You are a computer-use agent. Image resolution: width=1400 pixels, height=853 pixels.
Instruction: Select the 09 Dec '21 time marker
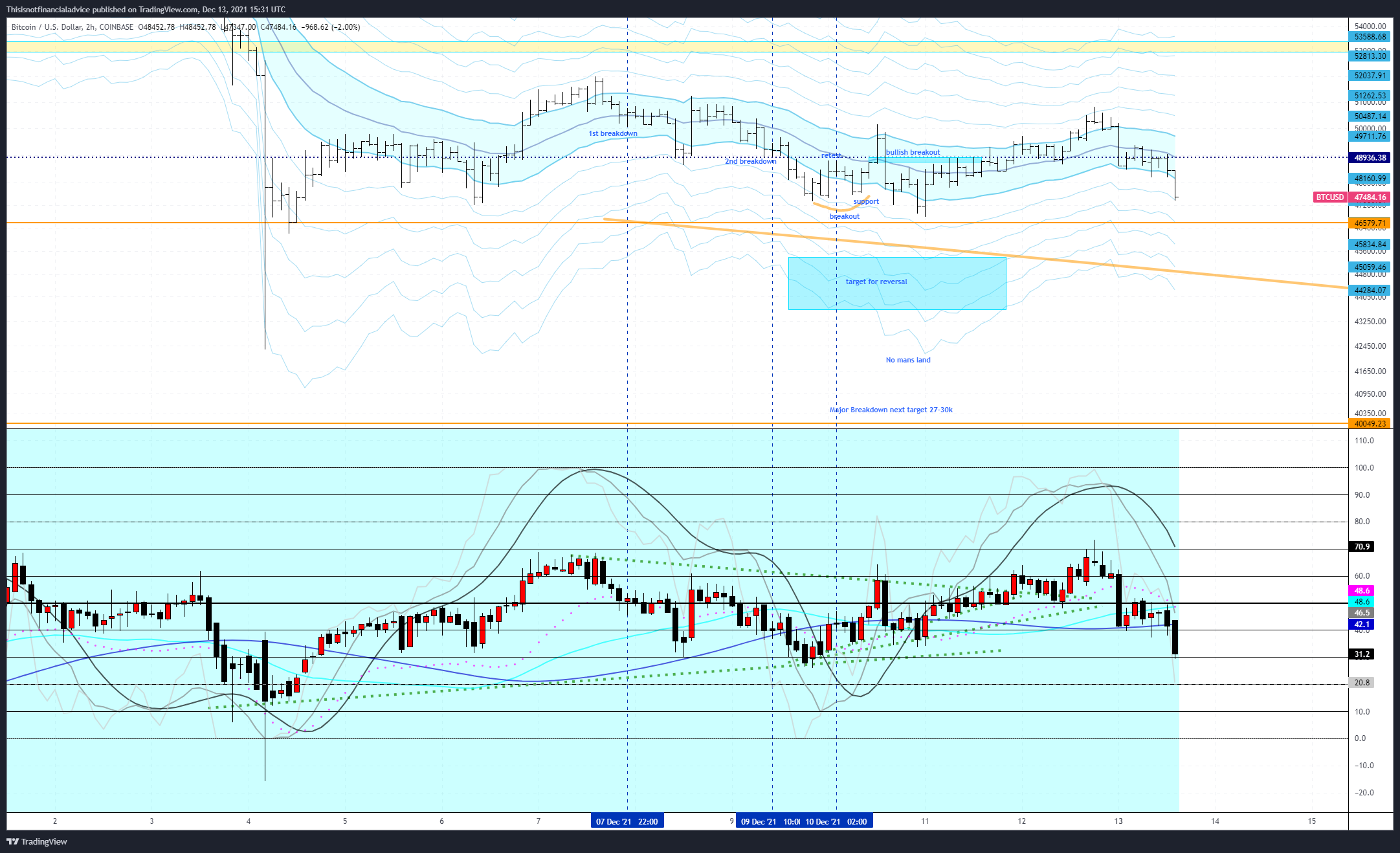coord(768,821)
